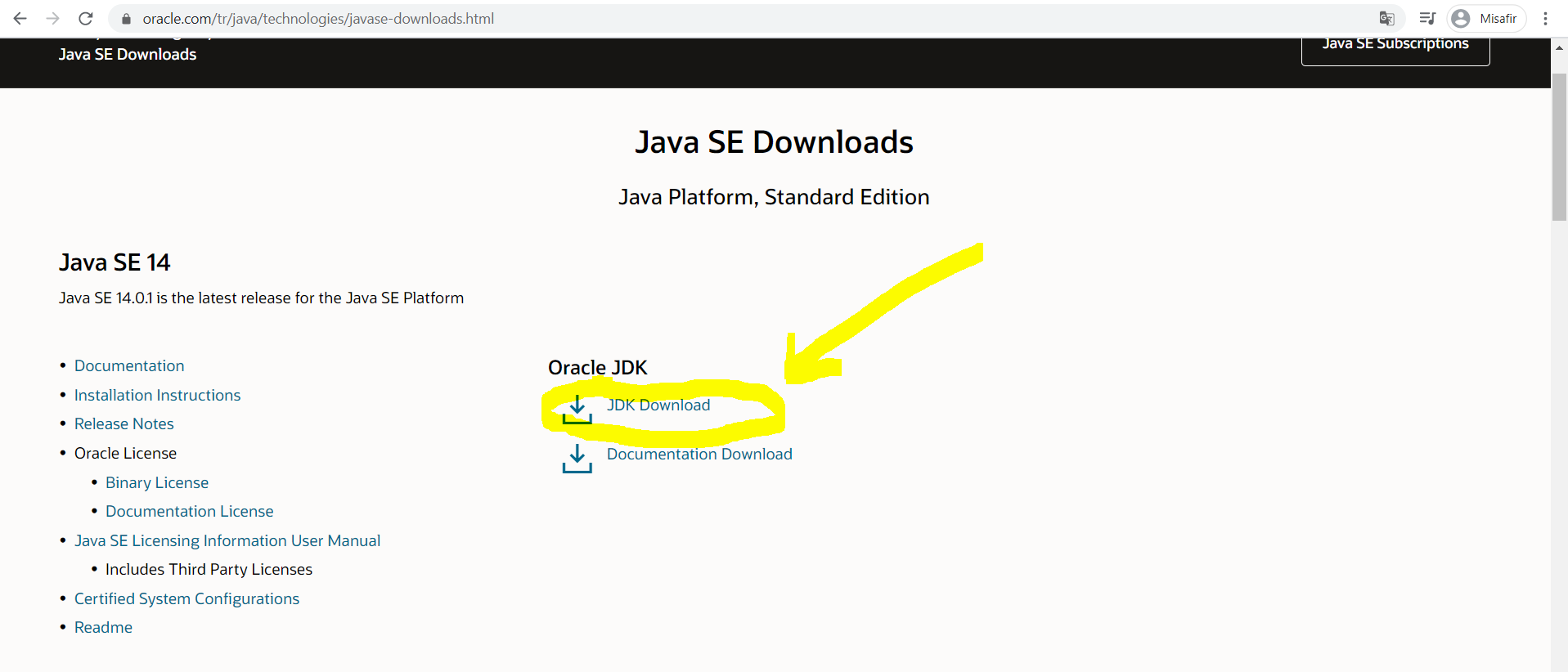Click the Oracle JDK heading

click(x=598, y=368)
